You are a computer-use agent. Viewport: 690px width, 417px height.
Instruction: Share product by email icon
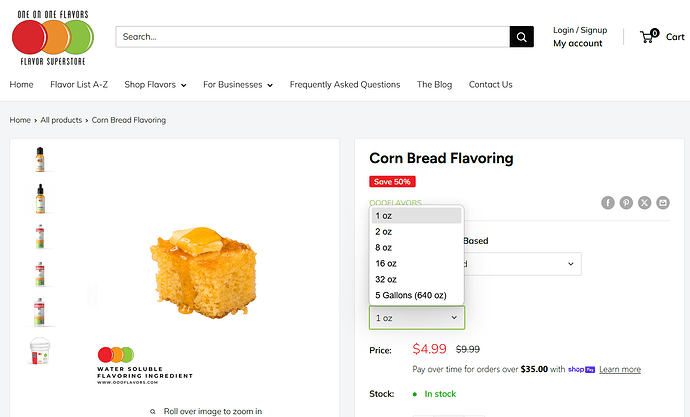pyautogui.click(x=662, y=202)
